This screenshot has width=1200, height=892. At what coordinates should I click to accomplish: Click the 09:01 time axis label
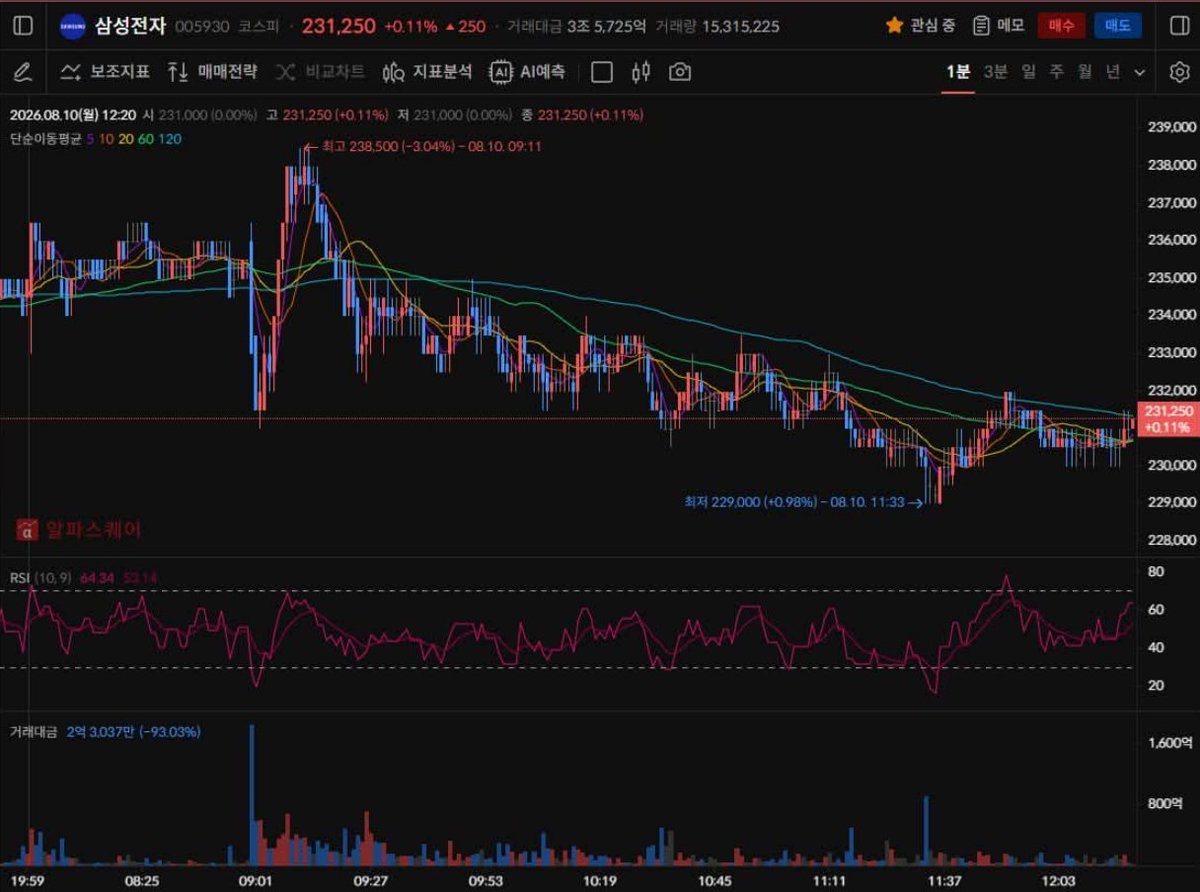coord(257,881)
